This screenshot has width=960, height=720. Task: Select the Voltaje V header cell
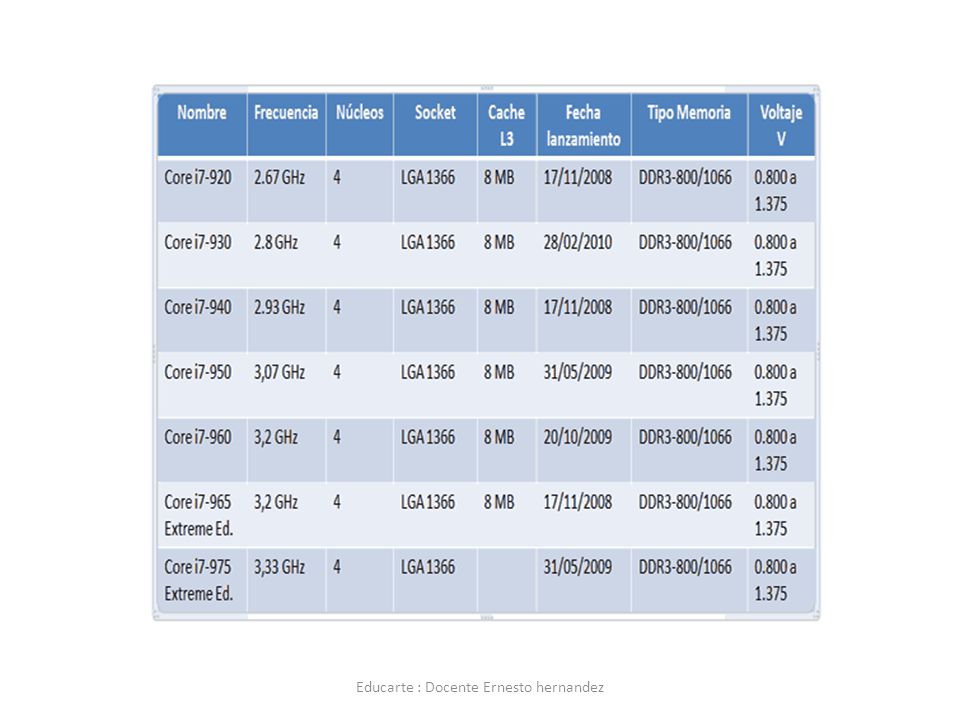pyautogui.click(x=781, y=125)
